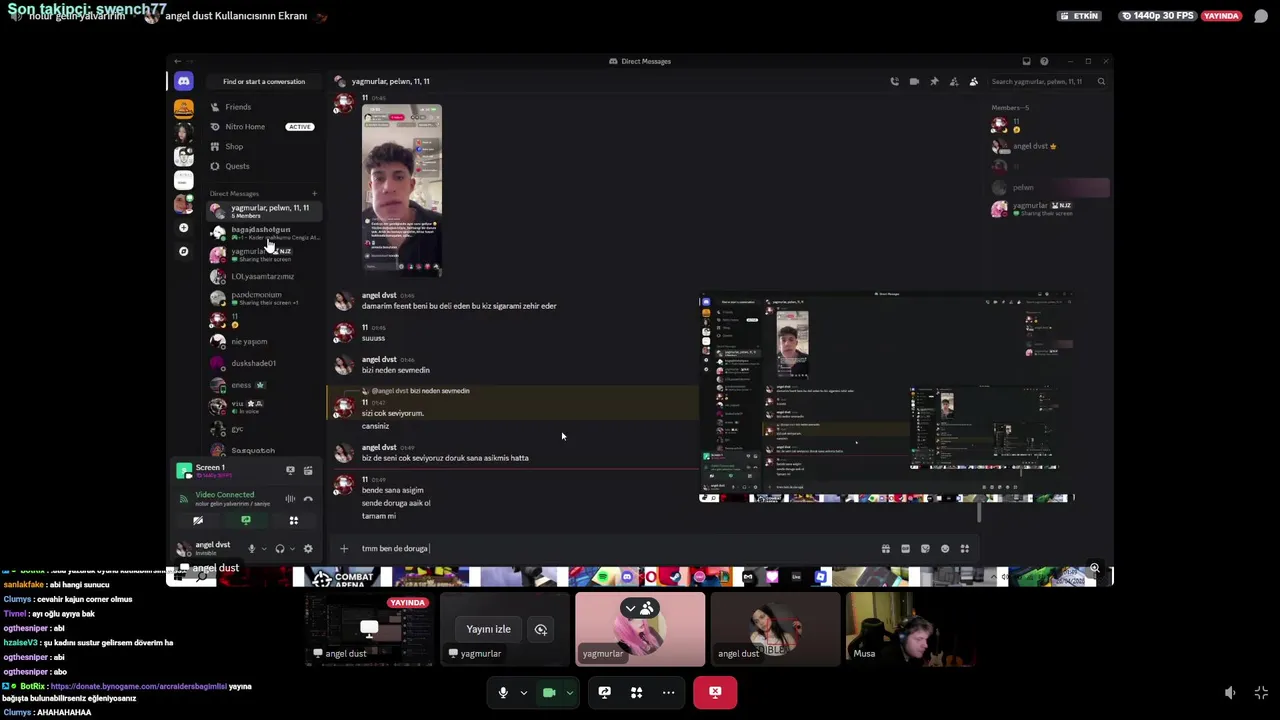The height and width of the screenshot is (720, 1280).
Task: Click red disconnect button in call bar
Action: tap(715, 692)
